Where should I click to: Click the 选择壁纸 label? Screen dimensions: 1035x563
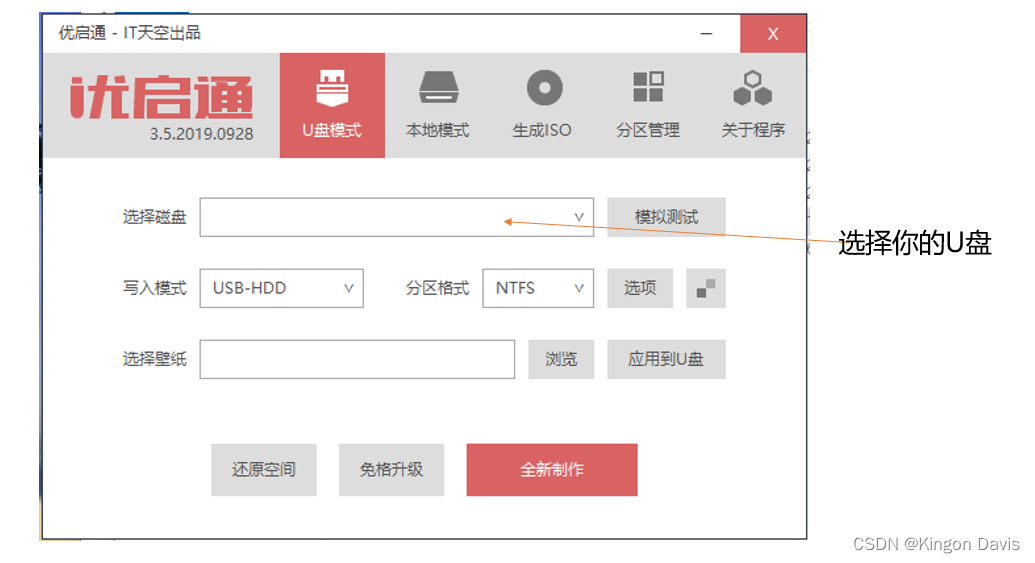point(154,359)
